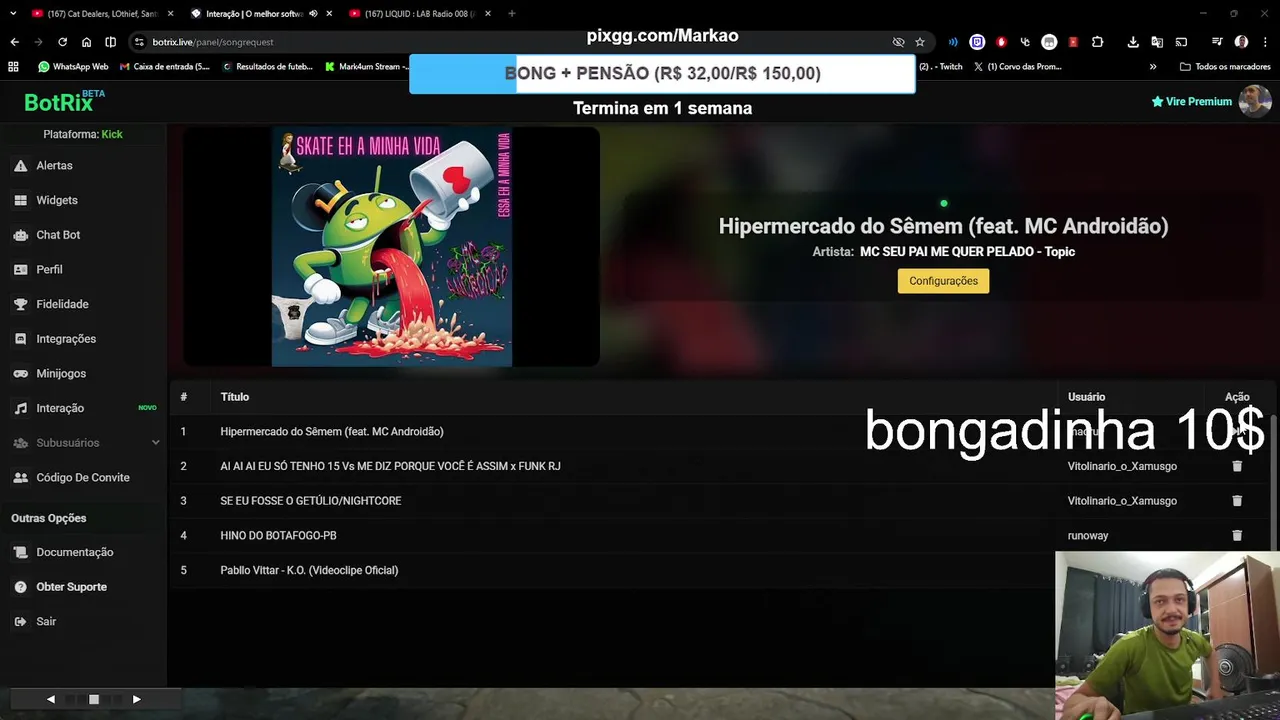Image resolution: width=1280 pixels, height=720 pixels.
Task: Go back in browser history
Action: 14,42
